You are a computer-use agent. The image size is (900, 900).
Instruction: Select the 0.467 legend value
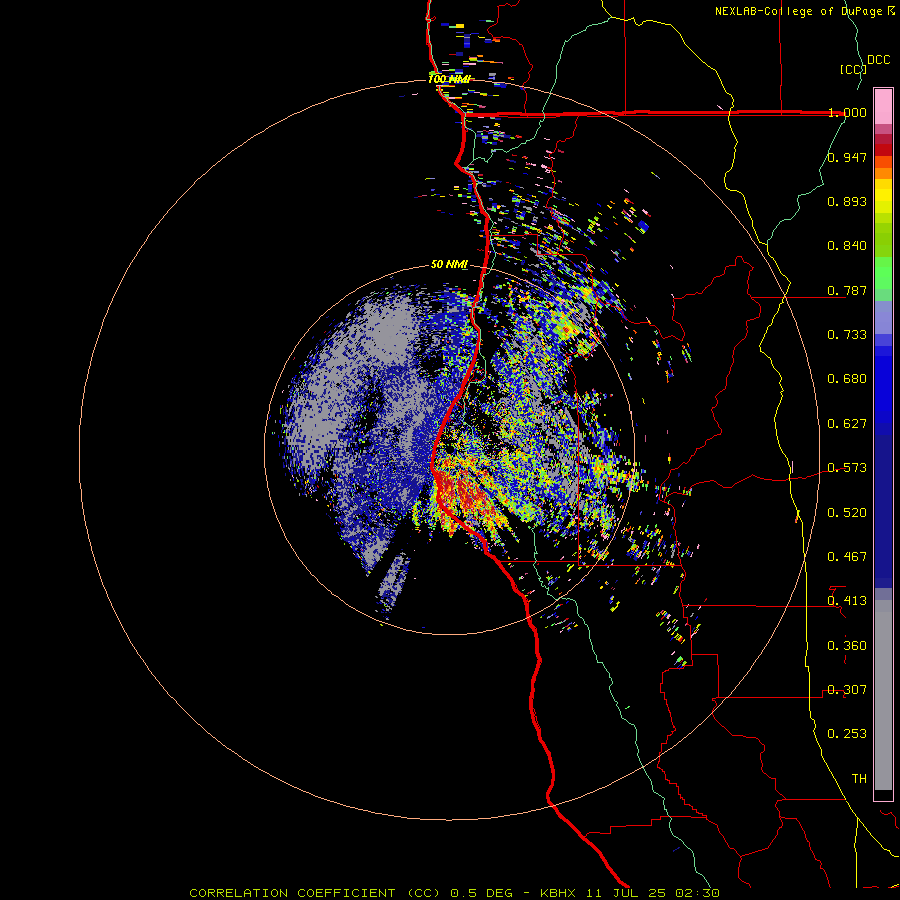tap(847, 557)
